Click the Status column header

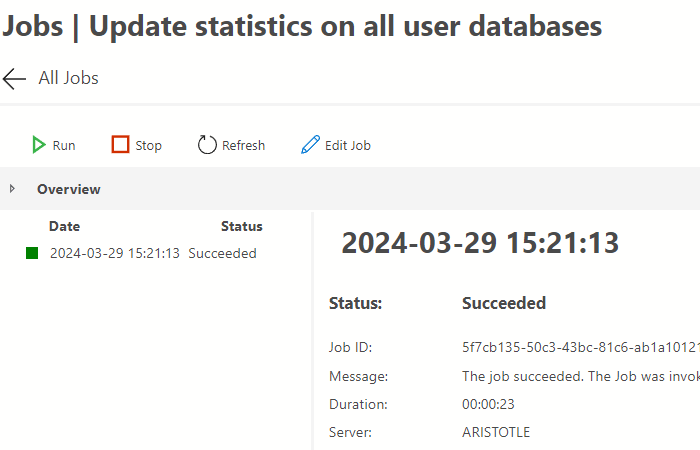tap(242, 226)
